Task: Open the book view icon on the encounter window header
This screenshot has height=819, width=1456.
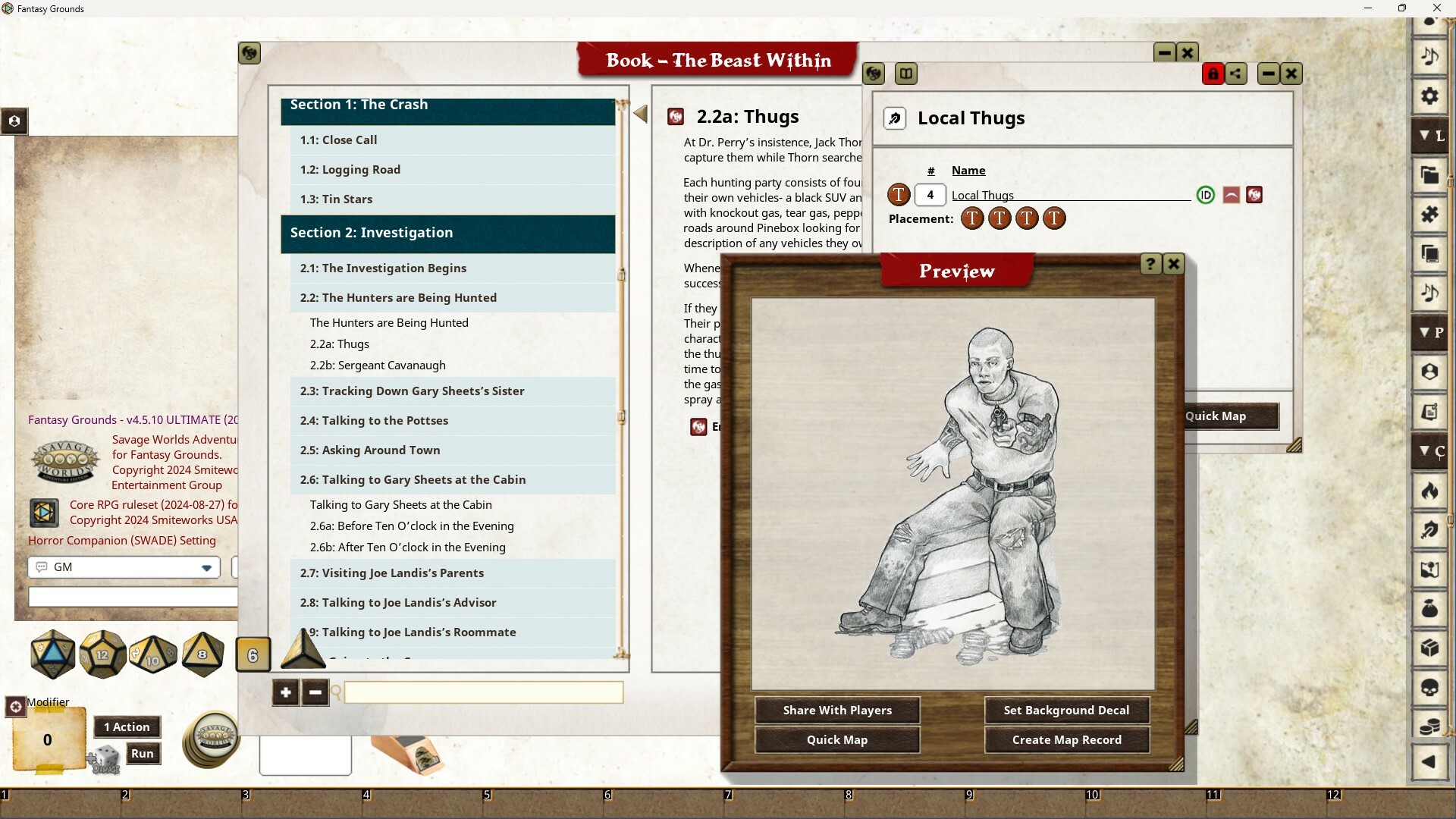Action: pos(907,74)
